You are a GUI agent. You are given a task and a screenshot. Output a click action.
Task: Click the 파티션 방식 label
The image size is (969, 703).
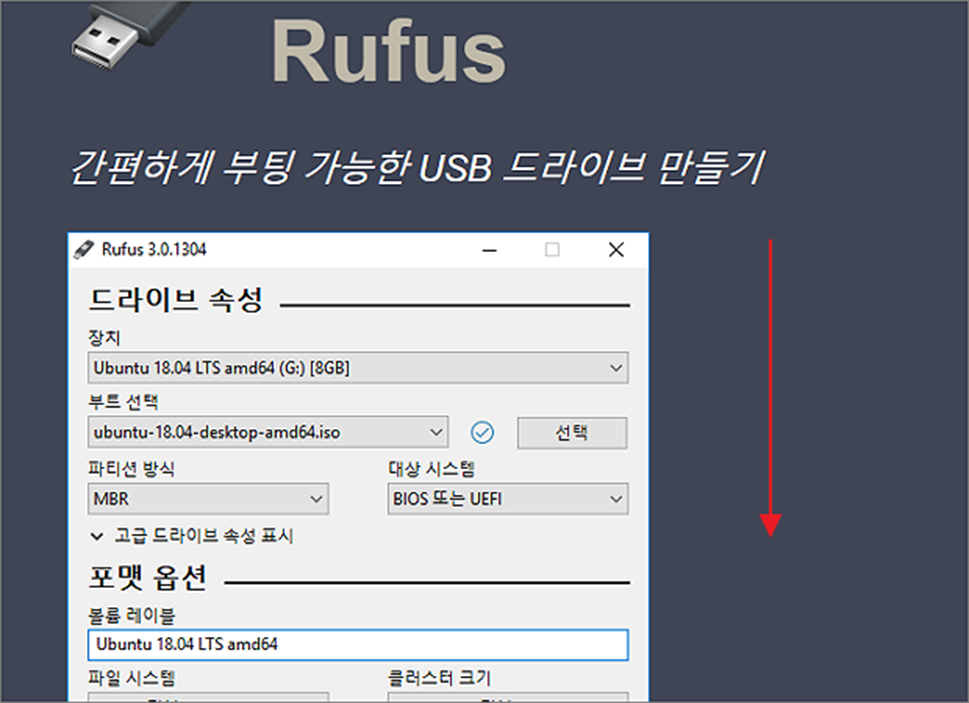(131, 469)
